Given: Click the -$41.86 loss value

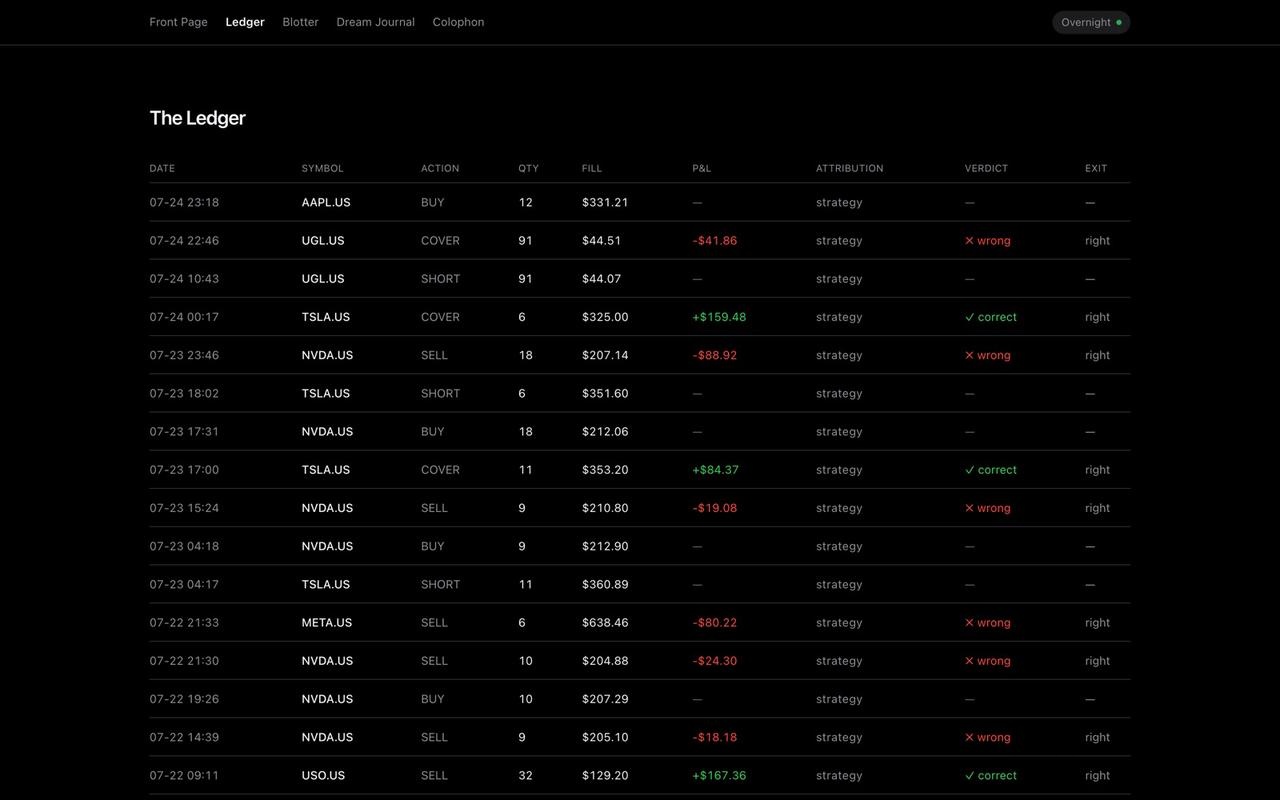Looking at the screenshot, I should click(x=715, y=240).
